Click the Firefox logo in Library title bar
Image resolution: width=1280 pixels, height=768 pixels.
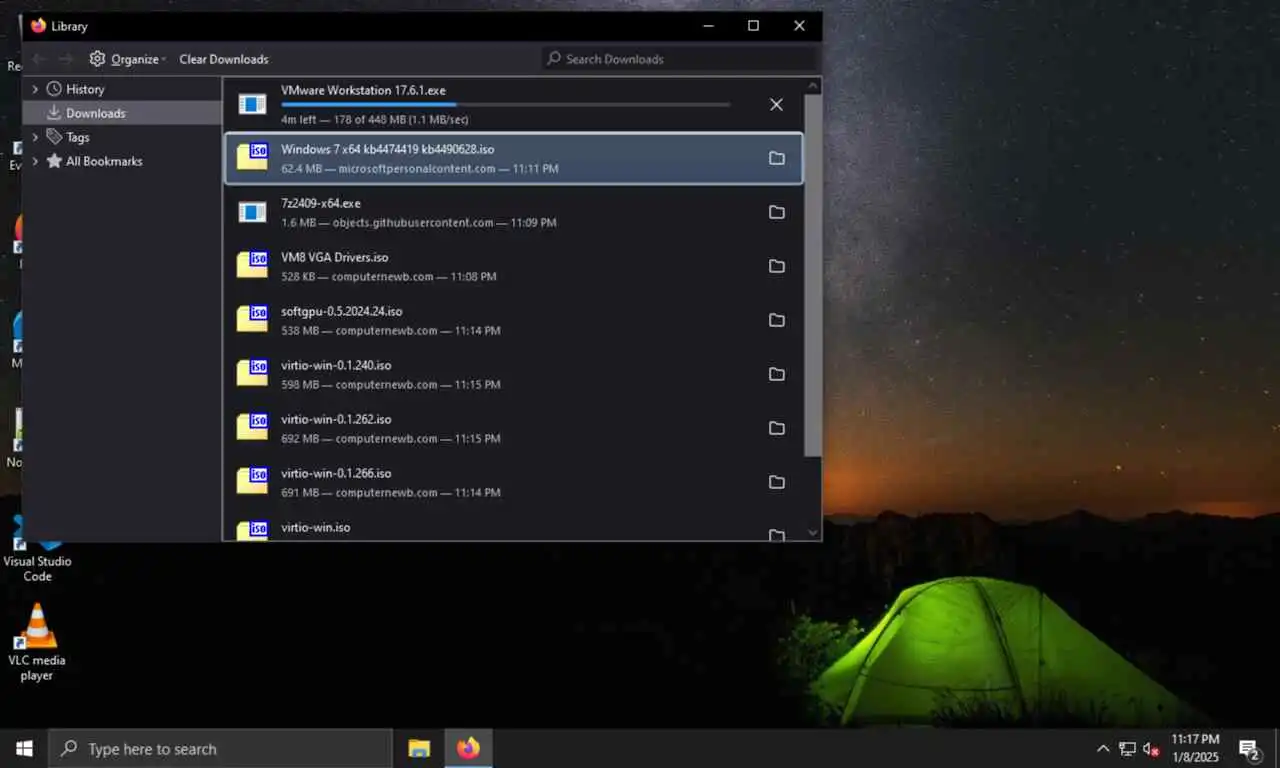[39, 26]
